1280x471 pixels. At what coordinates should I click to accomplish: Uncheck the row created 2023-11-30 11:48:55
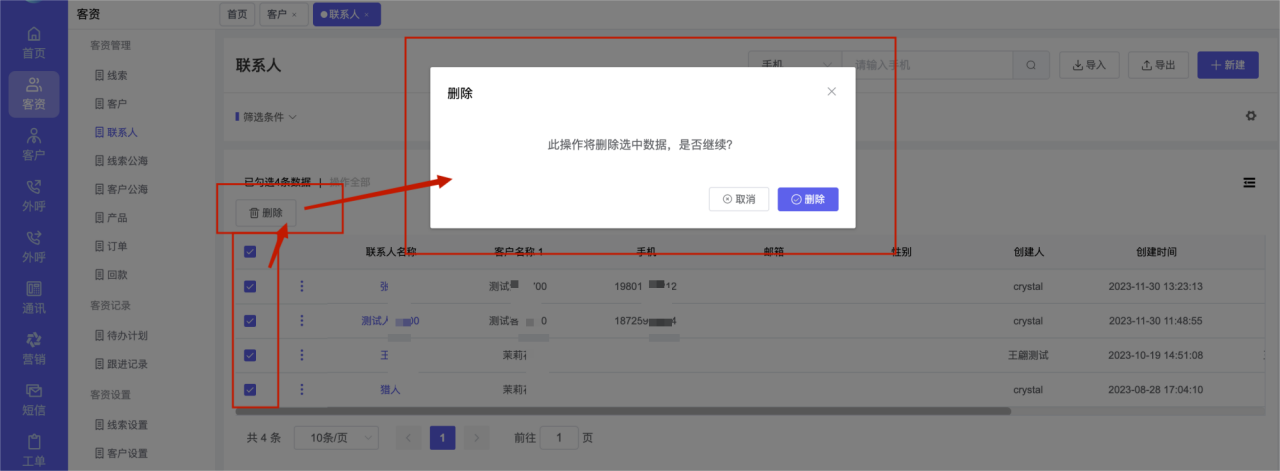pyautogui.click(x=250, y=321)
